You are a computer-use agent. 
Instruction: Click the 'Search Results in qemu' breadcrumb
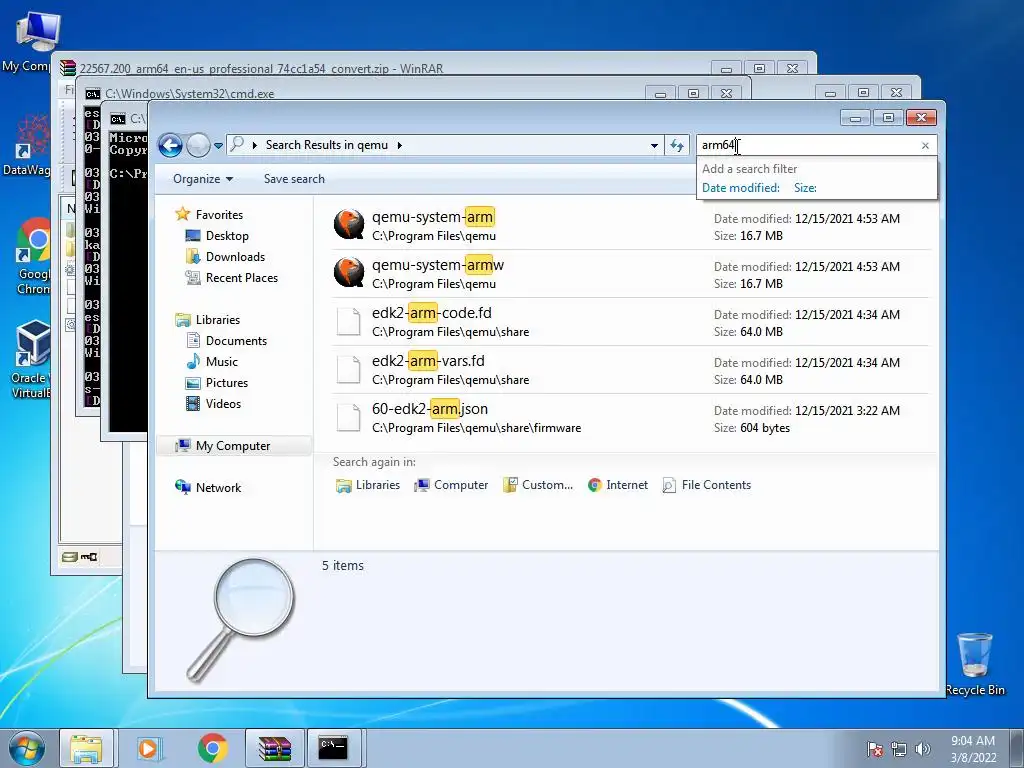tap(327, 145)
